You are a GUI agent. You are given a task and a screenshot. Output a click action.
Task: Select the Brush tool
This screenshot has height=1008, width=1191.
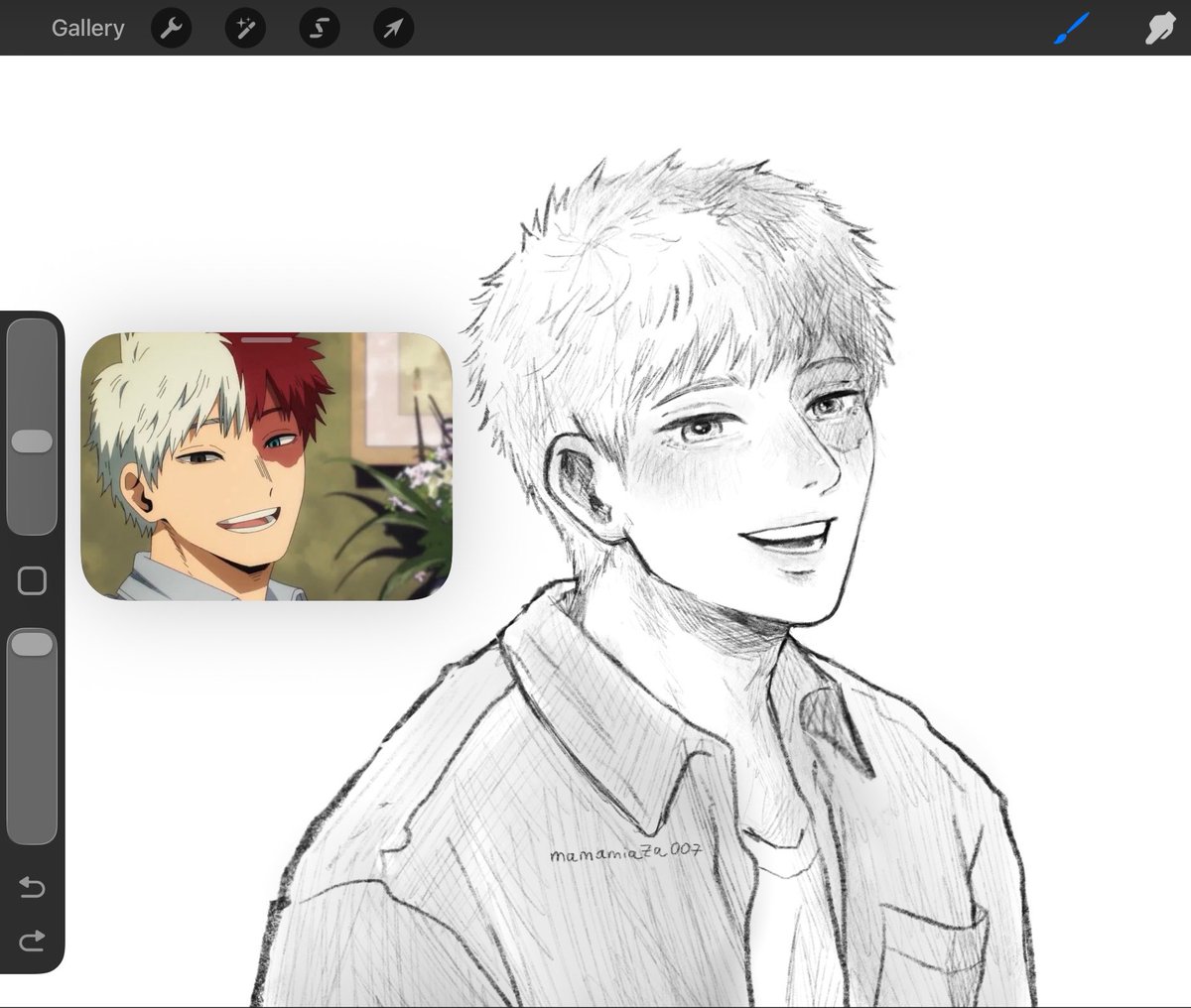(1071, 29)
